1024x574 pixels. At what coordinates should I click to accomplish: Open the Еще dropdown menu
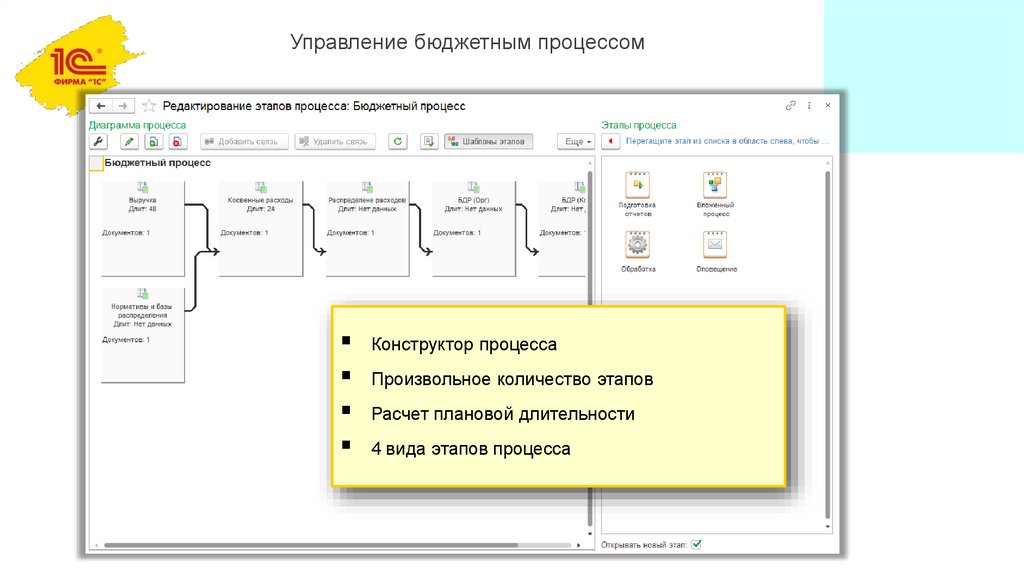click(576, 141)
